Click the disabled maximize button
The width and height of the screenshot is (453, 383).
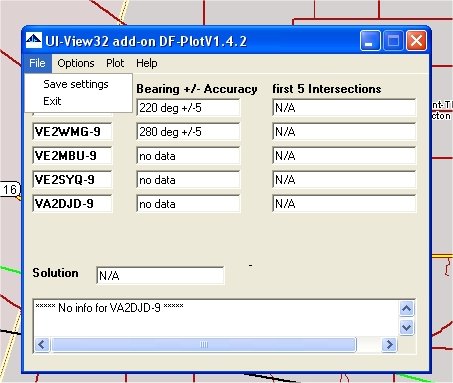click(x=393, y=41)
